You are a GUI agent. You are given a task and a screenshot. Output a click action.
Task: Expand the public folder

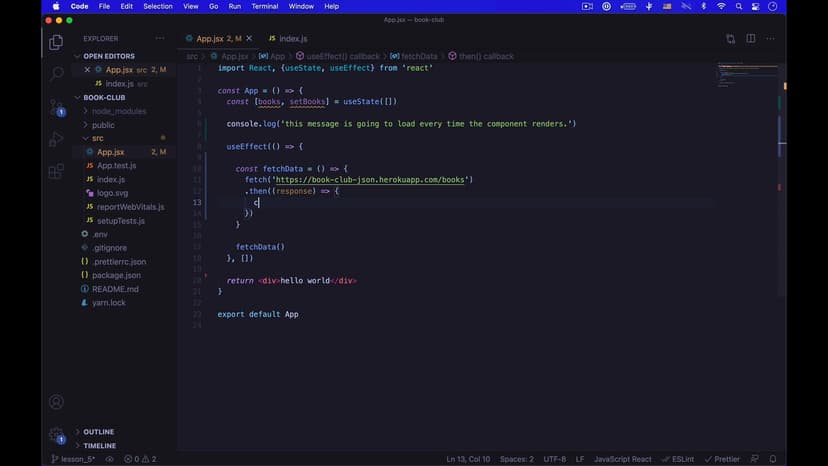pos(103,125)
